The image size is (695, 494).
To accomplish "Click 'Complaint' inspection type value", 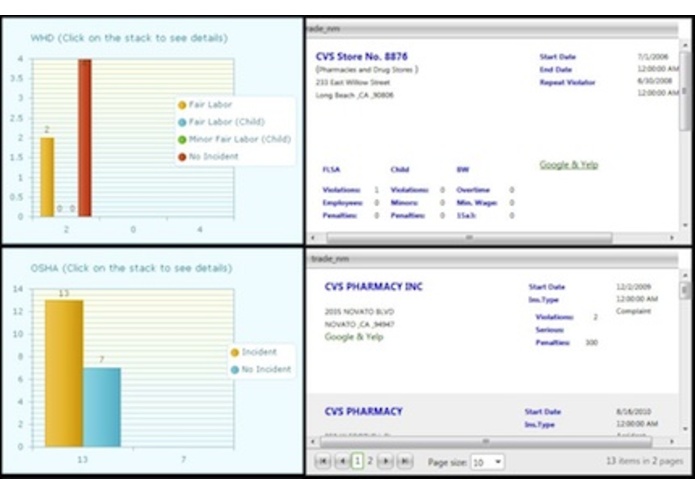I will 633,311.
